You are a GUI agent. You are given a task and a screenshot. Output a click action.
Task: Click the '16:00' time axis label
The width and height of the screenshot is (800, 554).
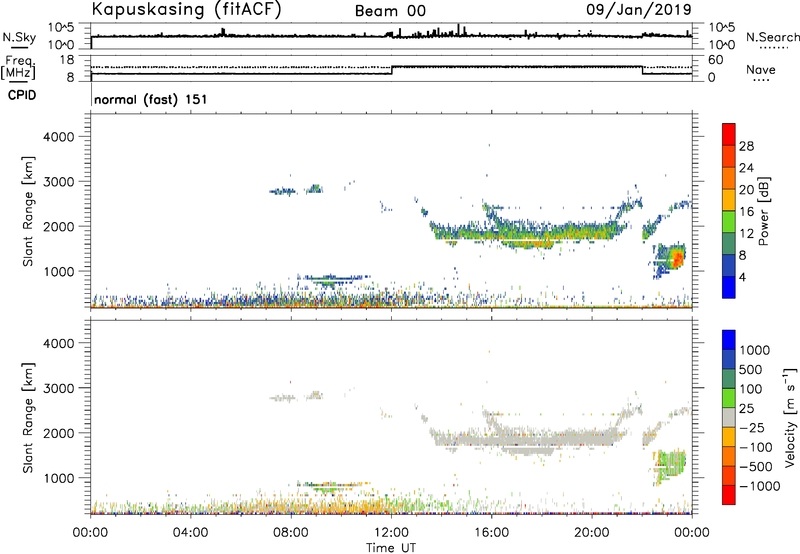(491, 533)
